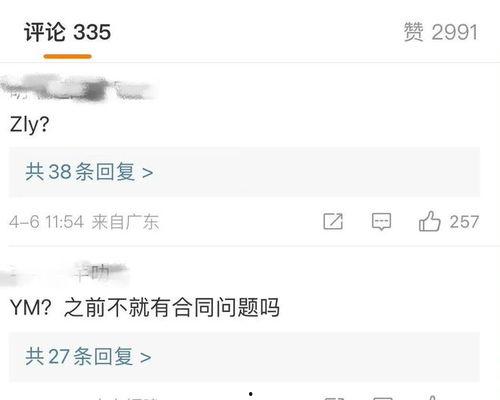Viewport: 500px width, 400px height.
Task: Select the YM? 之前不就有合同问题吗 comment
Action: pos(144,307)
